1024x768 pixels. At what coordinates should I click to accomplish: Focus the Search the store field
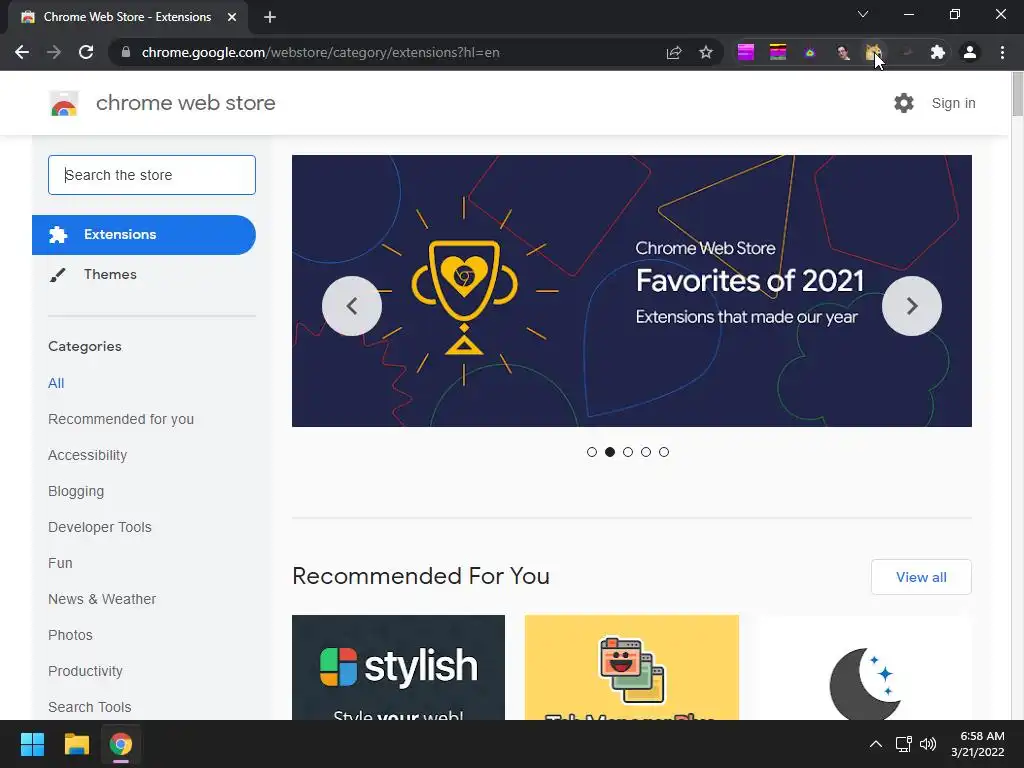click(x=152, y=175)
